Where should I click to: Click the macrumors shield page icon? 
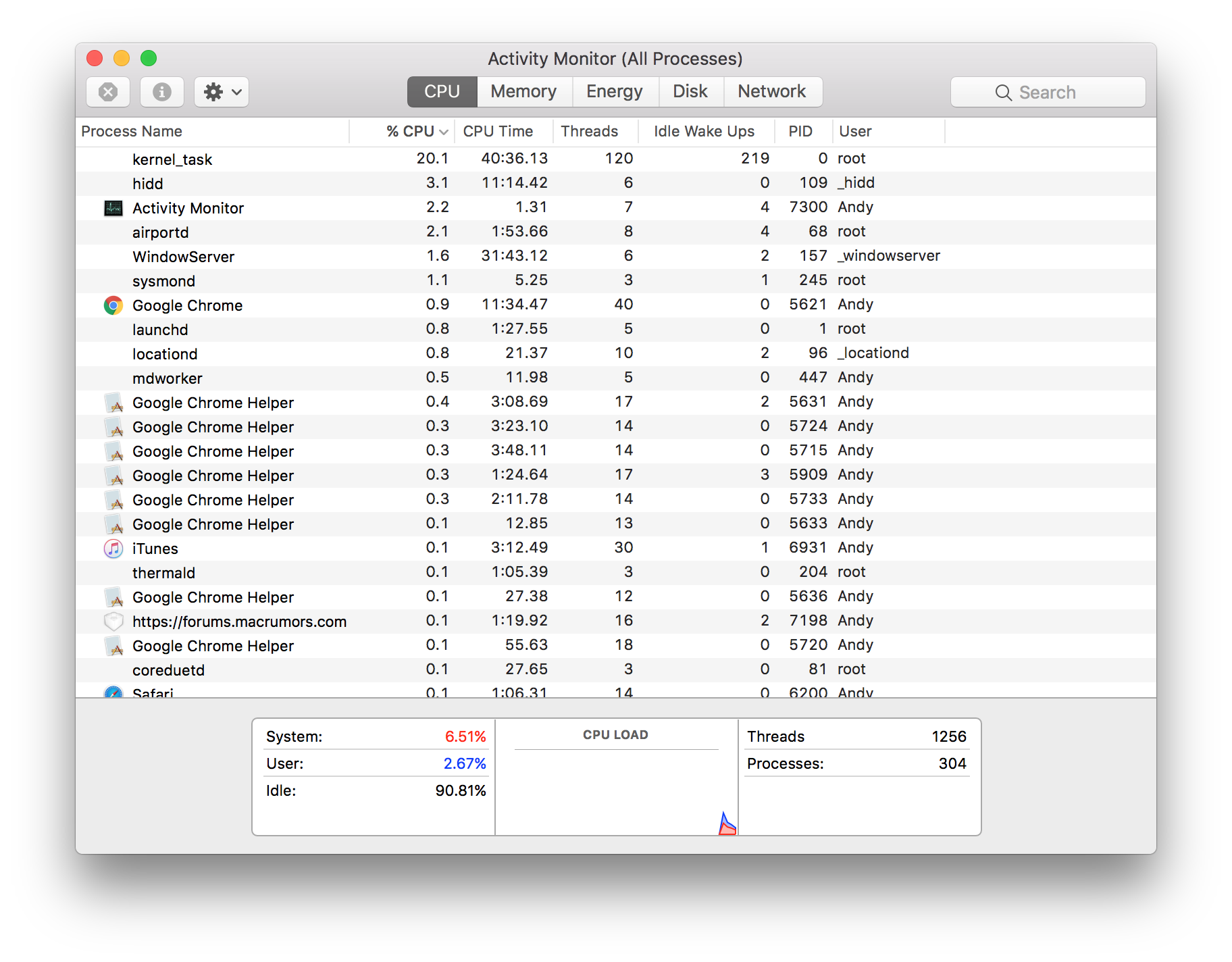coord(113,622)
